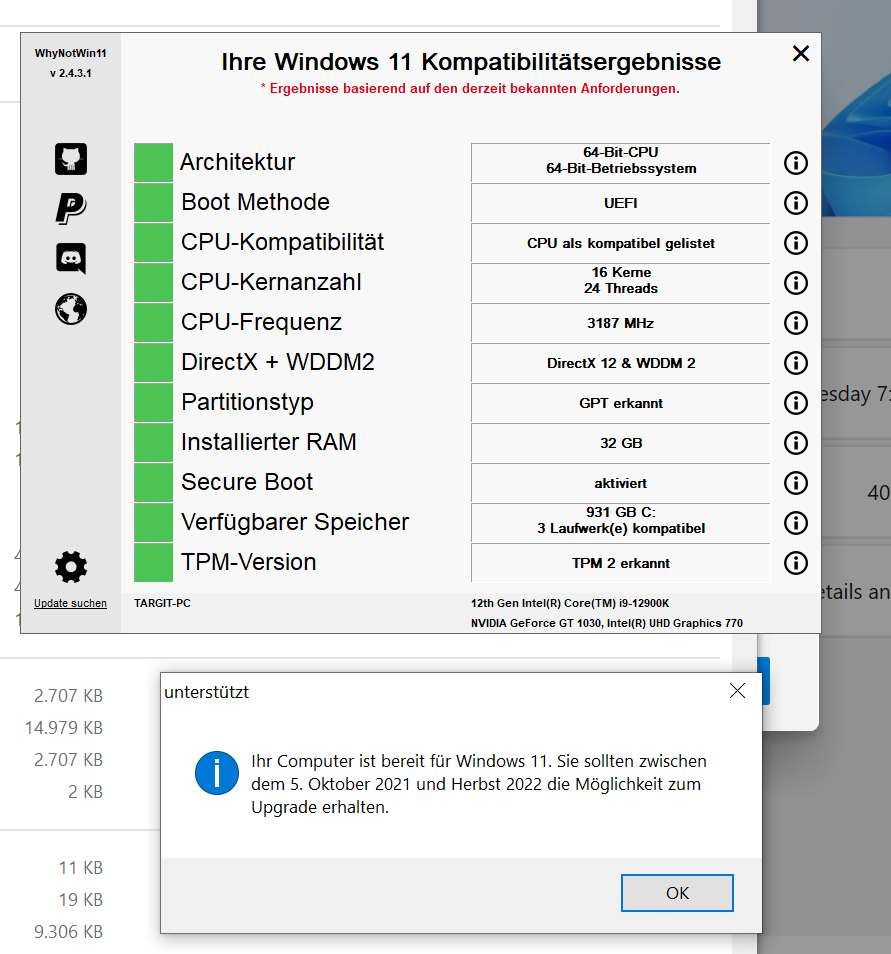Viewport: 891px width, 954px height.
Task: Show info for Partitionstyp row
Action: (x=795, y=403)
